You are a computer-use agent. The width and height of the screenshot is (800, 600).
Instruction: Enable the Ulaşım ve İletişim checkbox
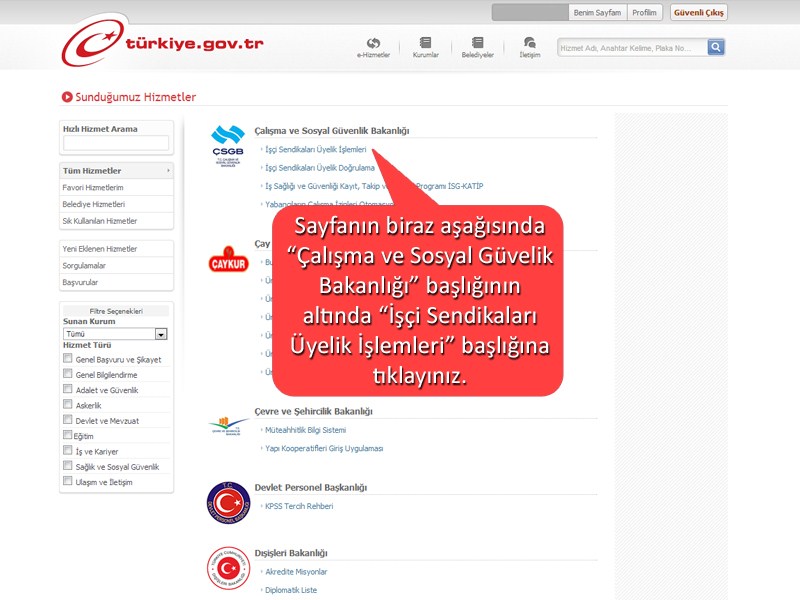point(67,481)
